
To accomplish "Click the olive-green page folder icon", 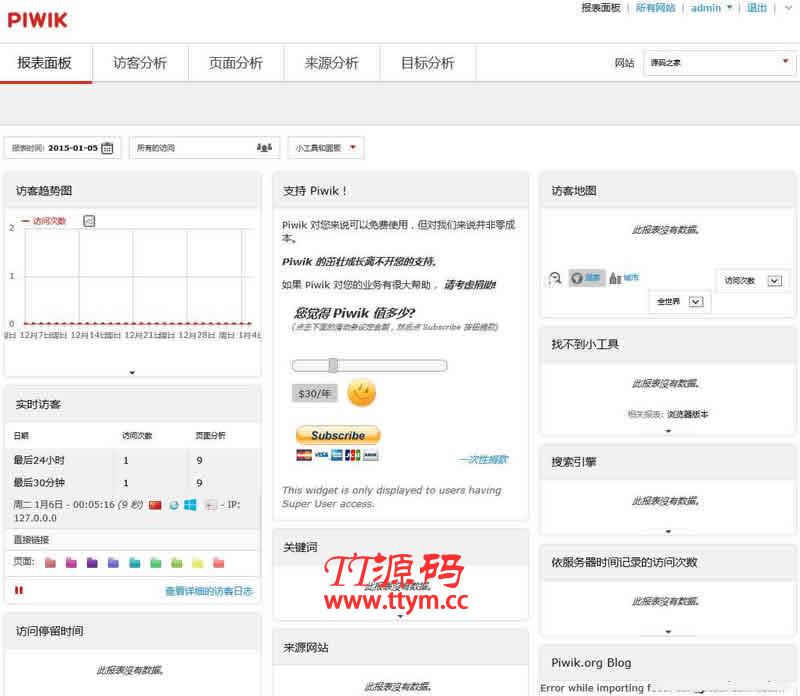I will pos(177,563).
